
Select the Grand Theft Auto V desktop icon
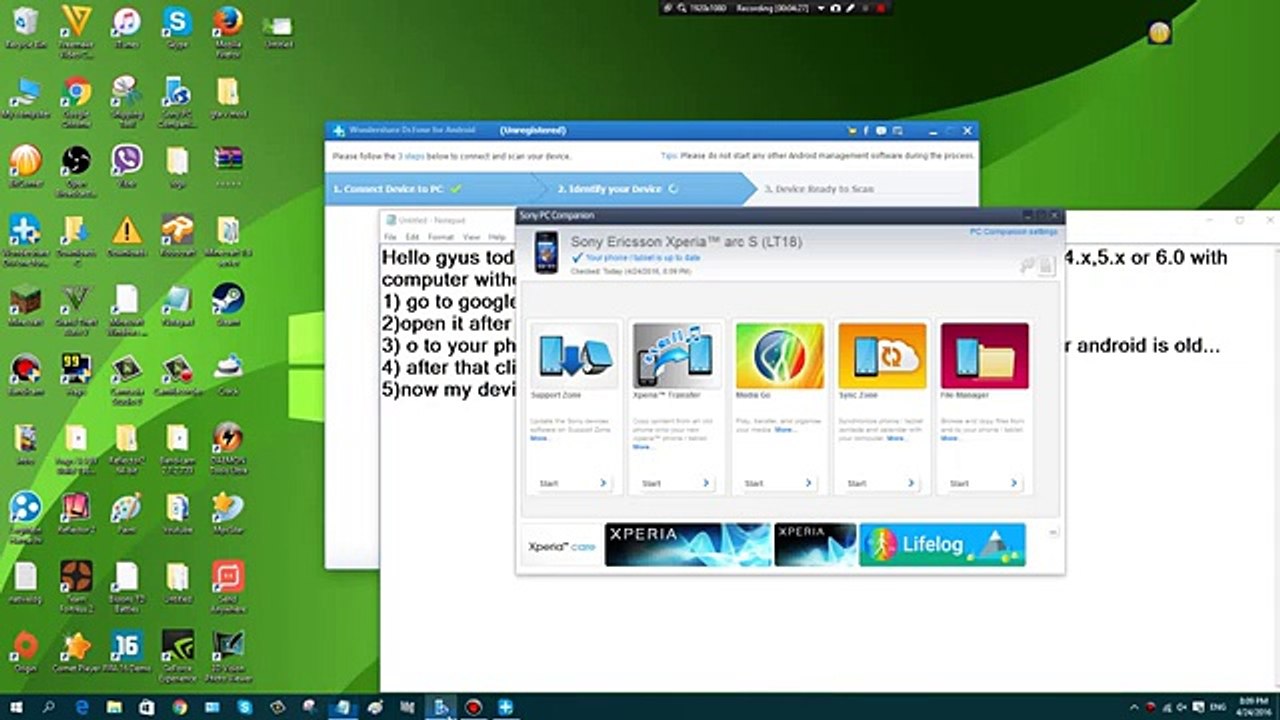click(x=76, y=308)
